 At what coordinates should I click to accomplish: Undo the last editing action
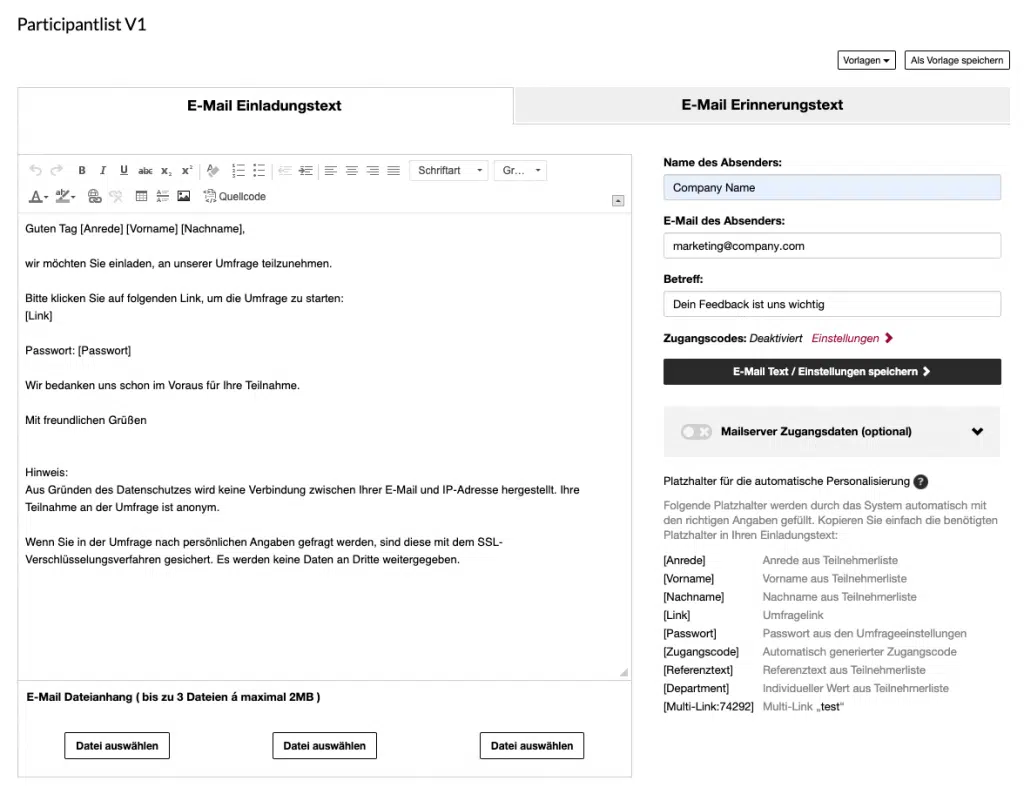pyautogui.click(x=37, y=170)
